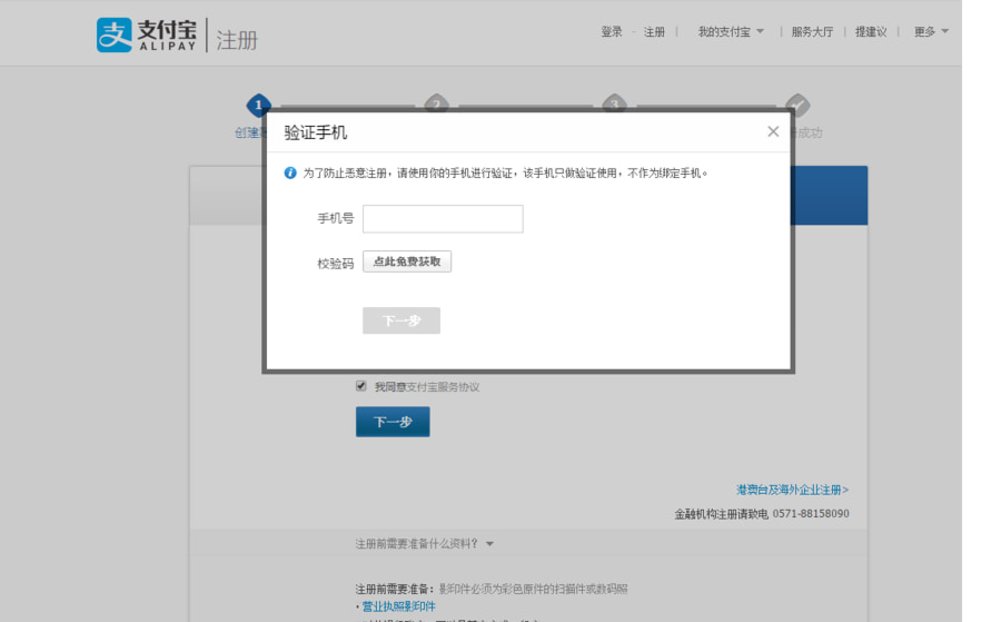Click the blue 下一步 button on the form

click(x=393, y=421)
